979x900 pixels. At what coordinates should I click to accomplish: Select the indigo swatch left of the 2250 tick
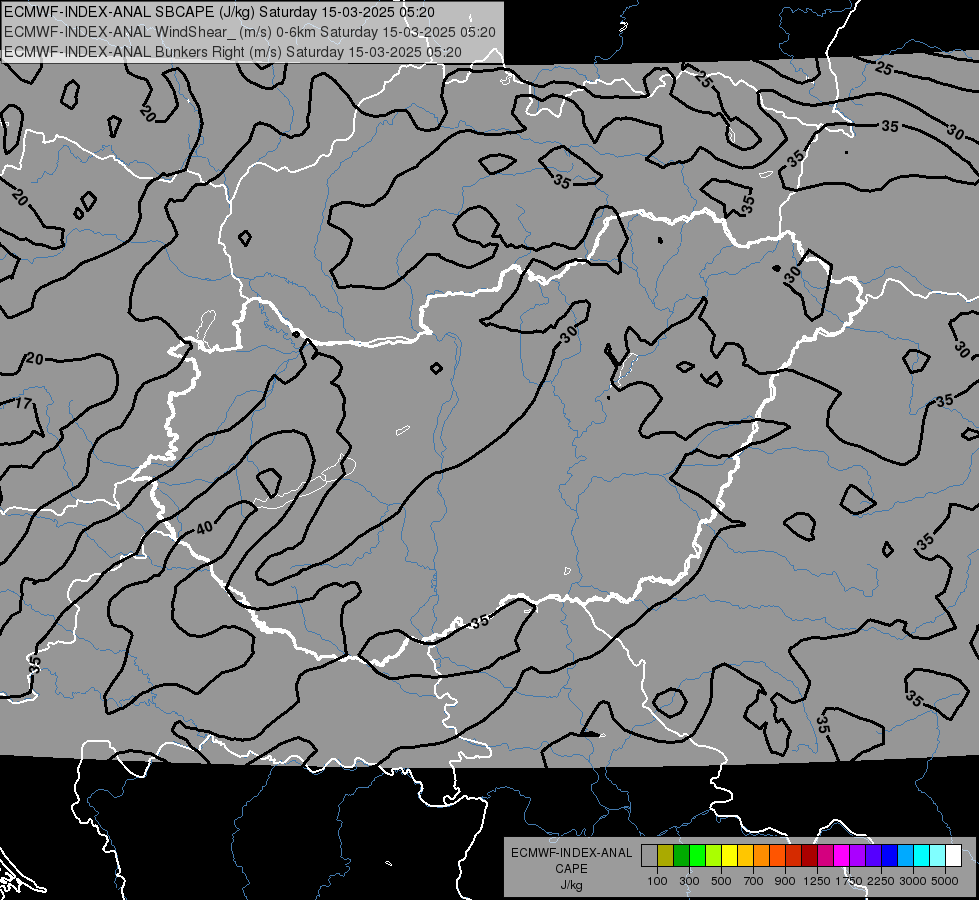873,855
